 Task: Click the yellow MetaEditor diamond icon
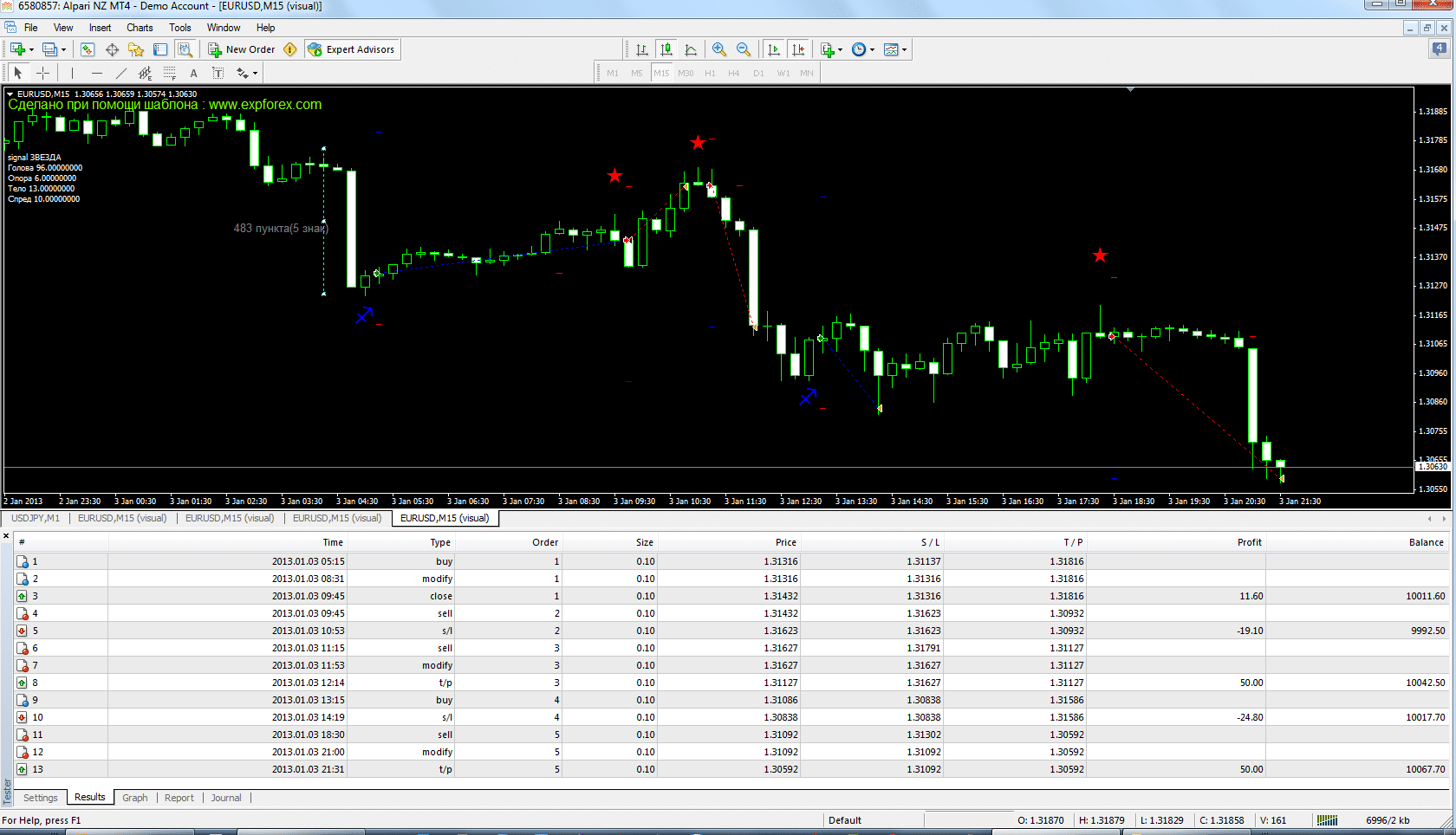pos(290,49)
